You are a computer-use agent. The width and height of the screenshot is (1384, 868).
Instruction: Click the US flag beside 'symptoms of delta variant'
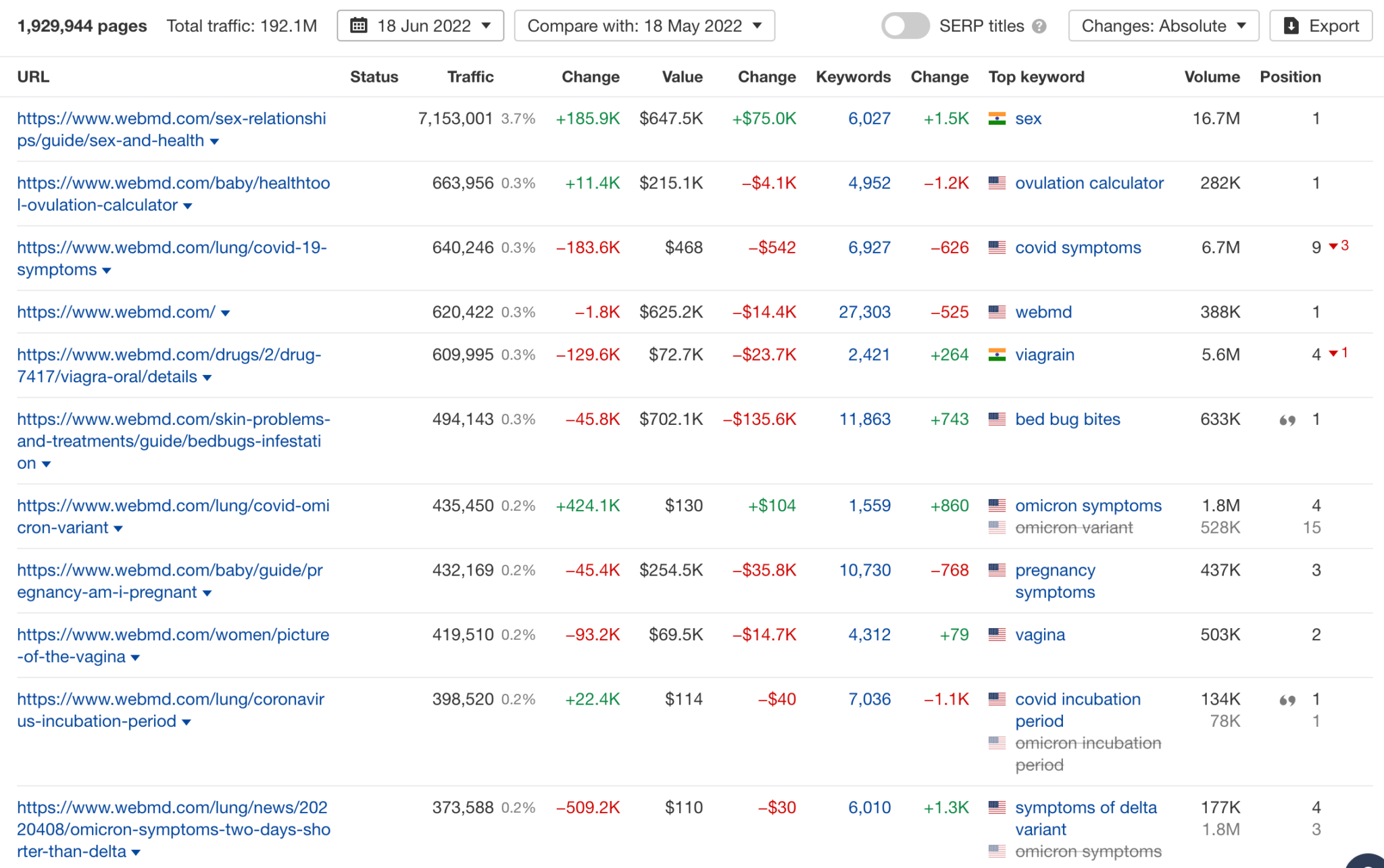tap(997, 807)
